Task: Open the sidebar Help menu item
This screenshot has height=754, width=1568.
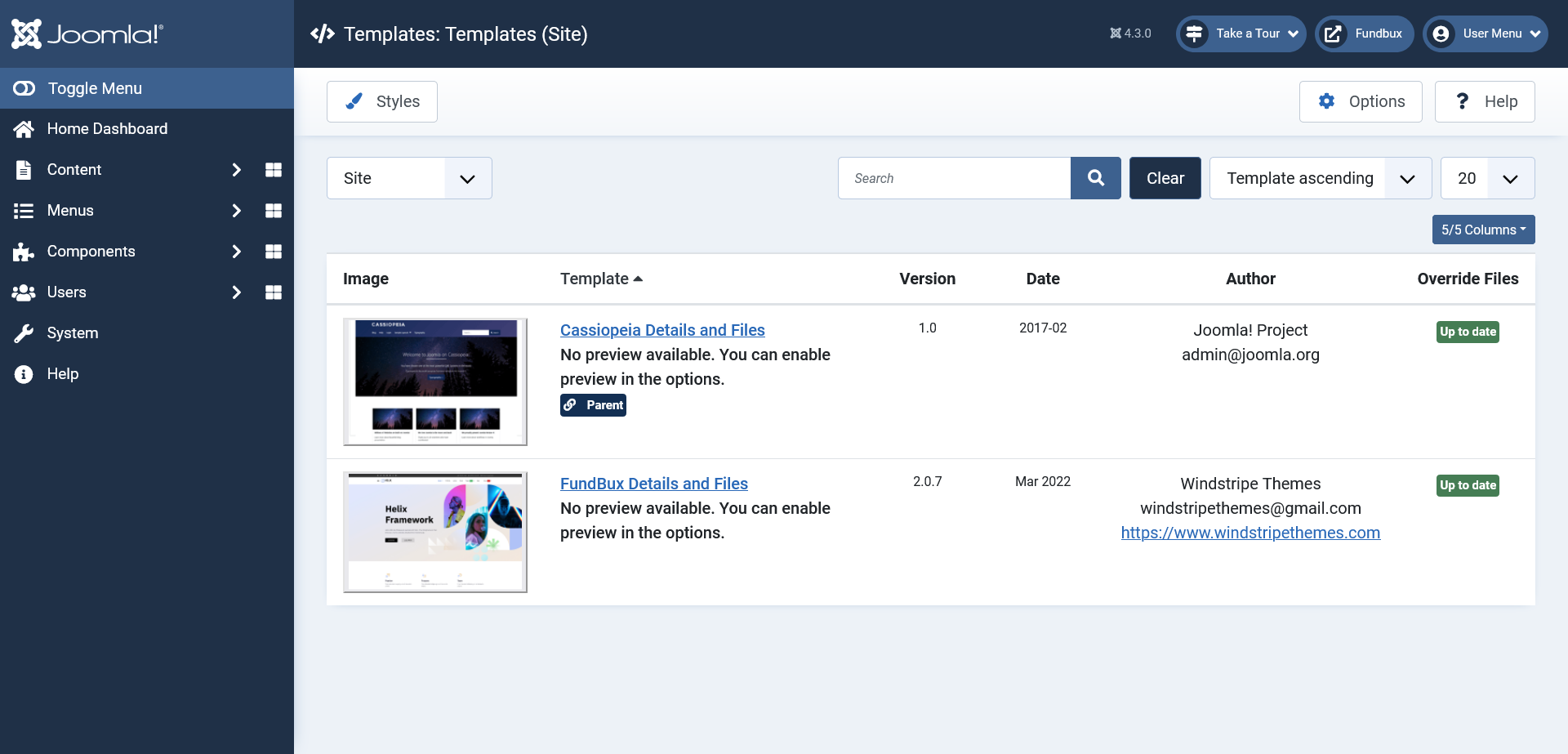Action: (x=62, y=374)
